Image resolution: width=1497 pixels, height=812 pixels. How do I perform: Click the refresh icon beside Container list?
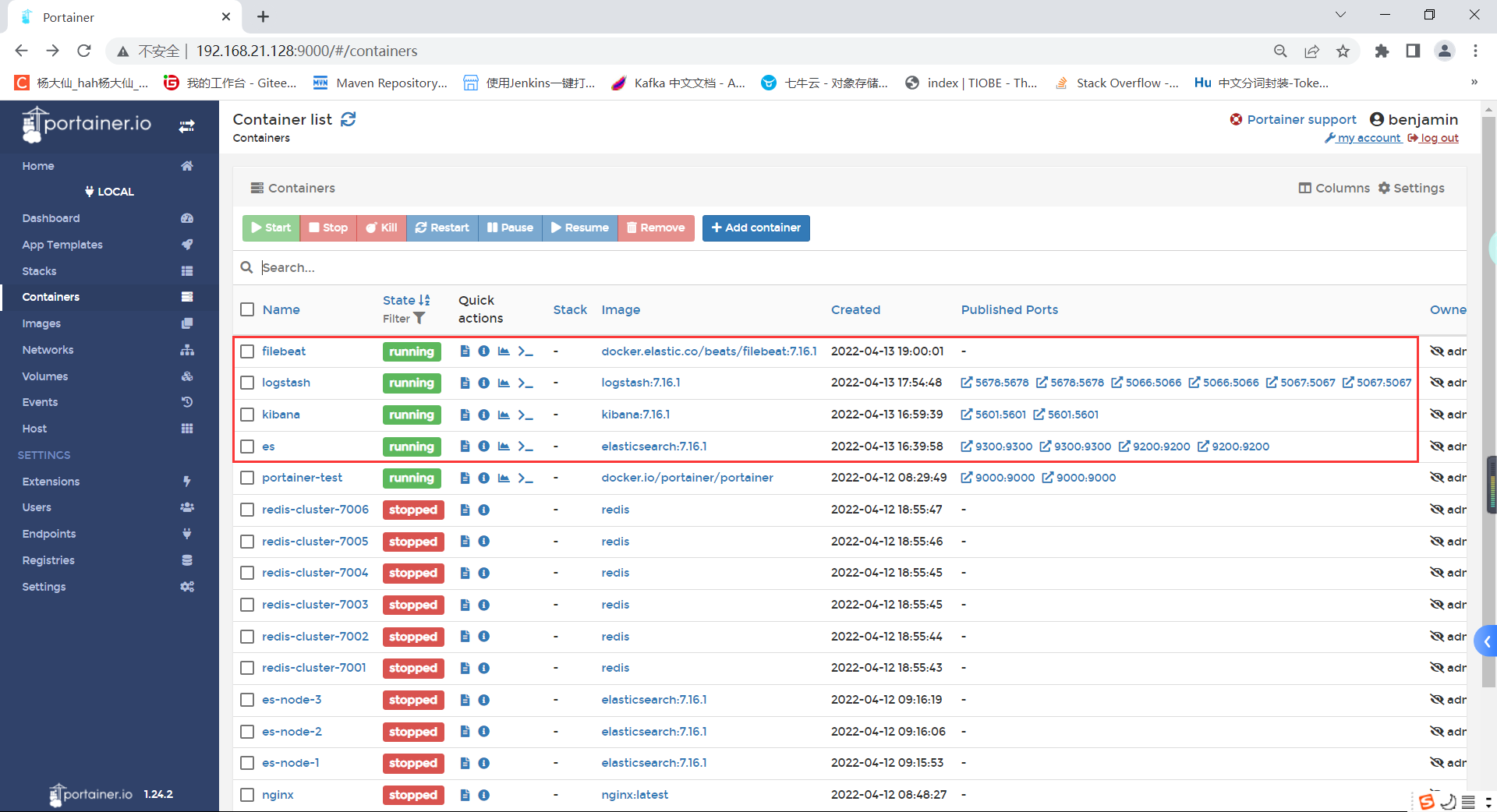[x=349, y=119]
